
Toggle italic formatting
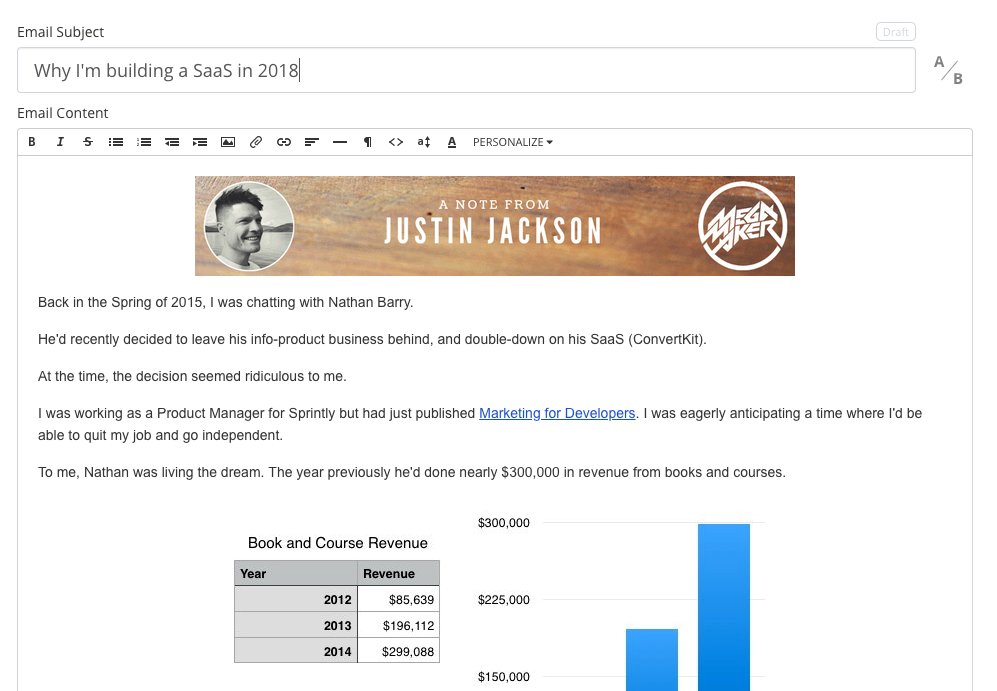point(60,142)
